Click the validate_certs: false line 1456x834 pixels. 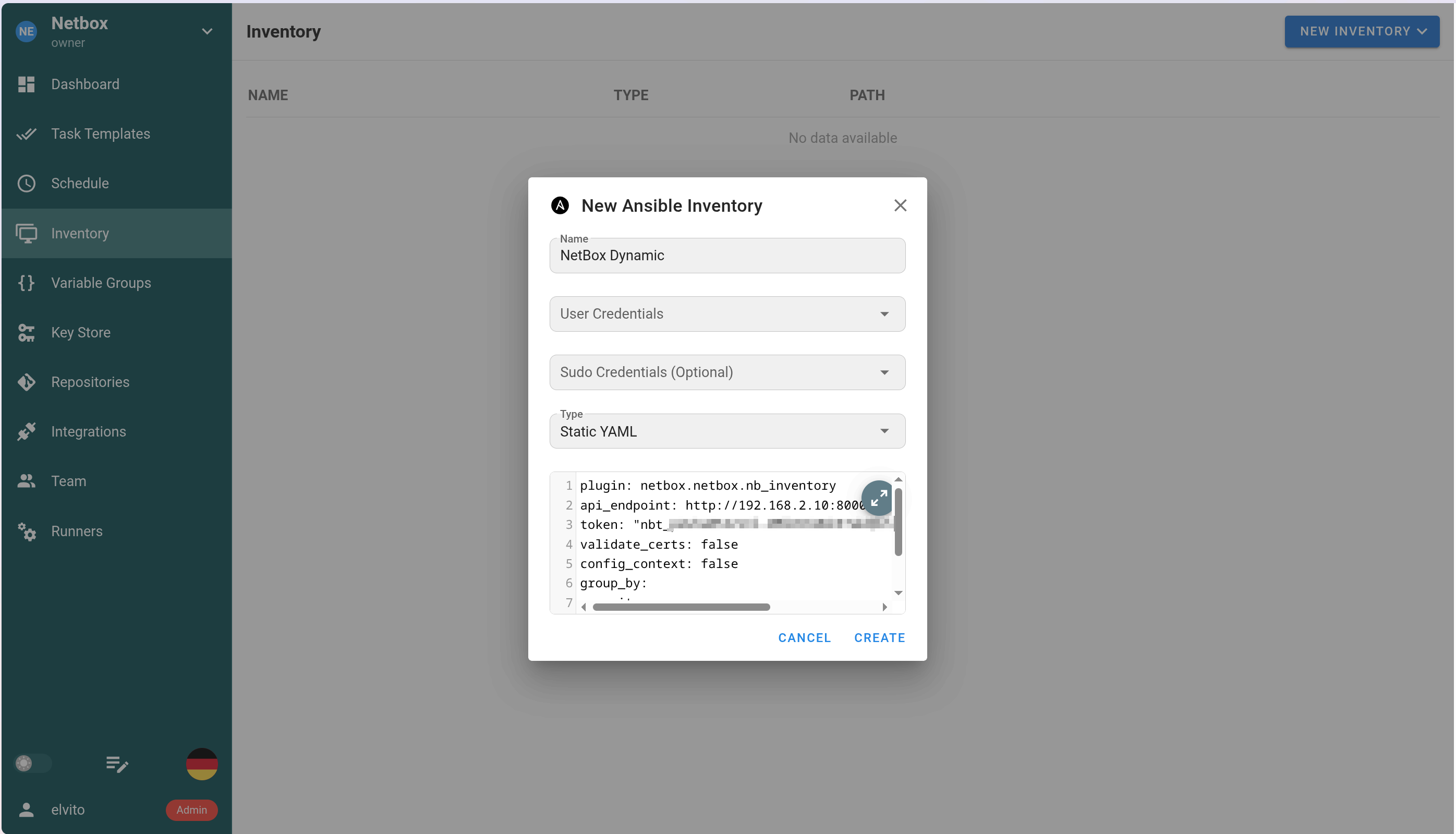pyautogui.click(x=659, y=544)
